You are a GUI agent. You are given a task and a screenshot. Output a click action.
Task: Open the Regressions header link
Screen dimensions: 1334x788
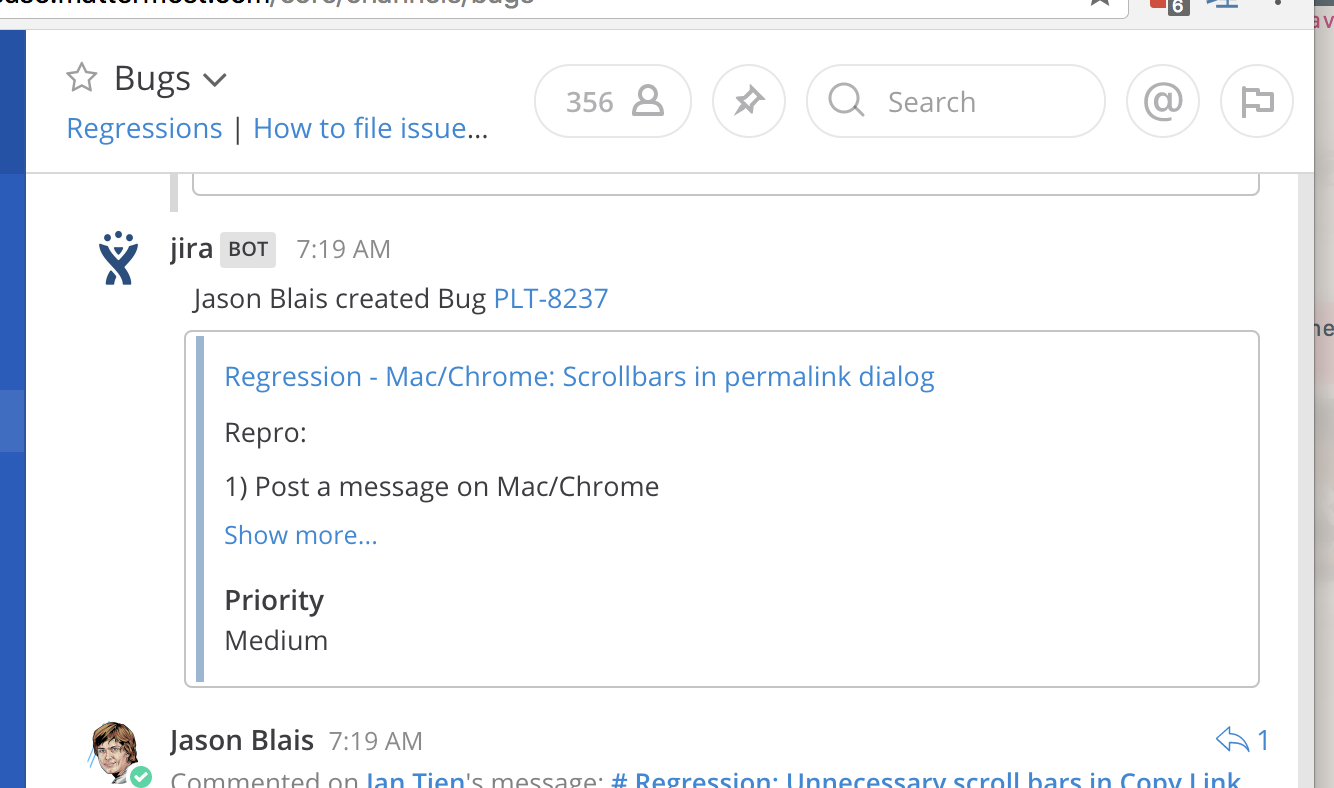pyautogui.click(x=144, y=129)
